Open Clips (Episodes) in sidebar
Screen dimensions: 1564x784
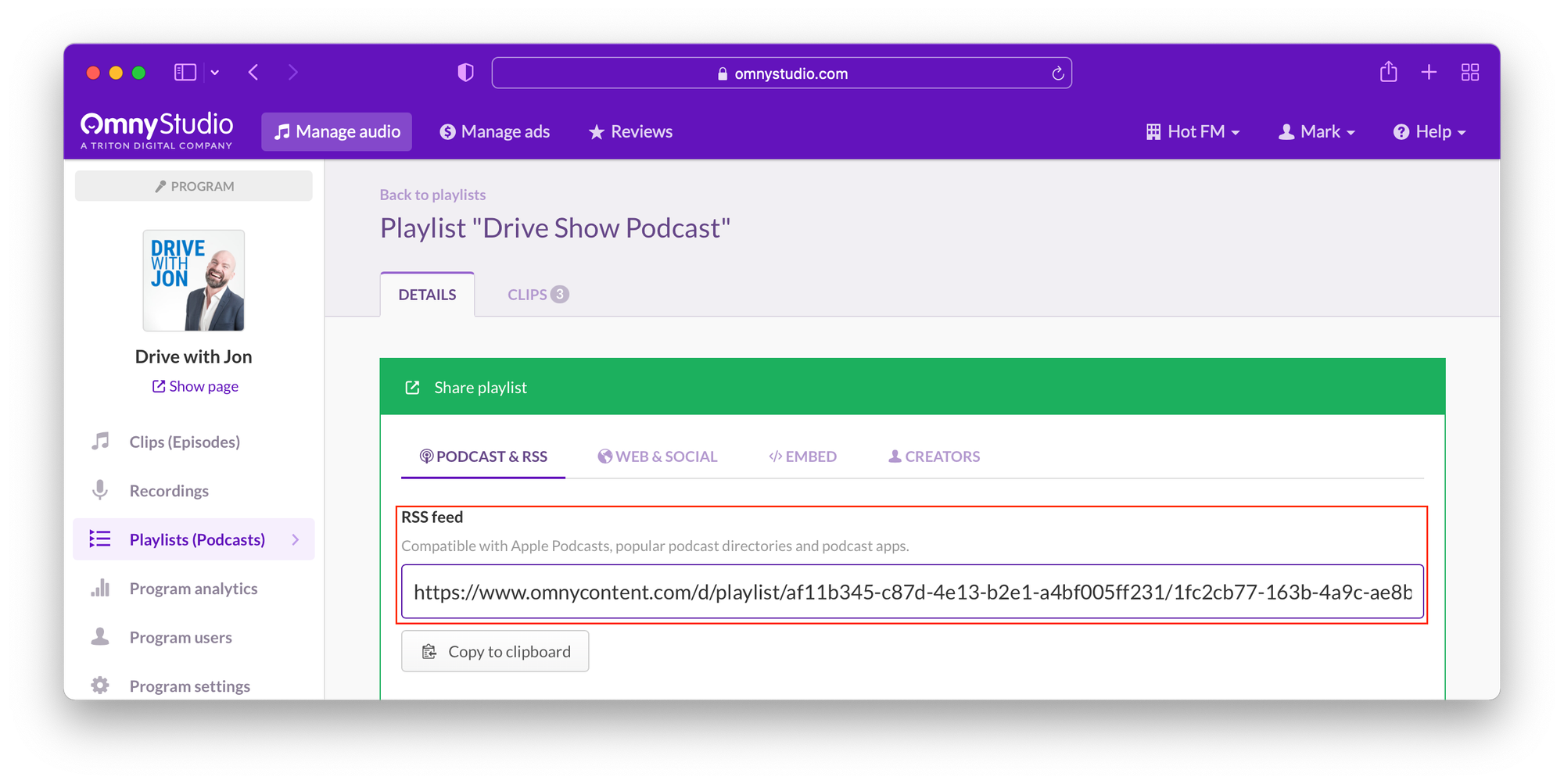[185, 442]
